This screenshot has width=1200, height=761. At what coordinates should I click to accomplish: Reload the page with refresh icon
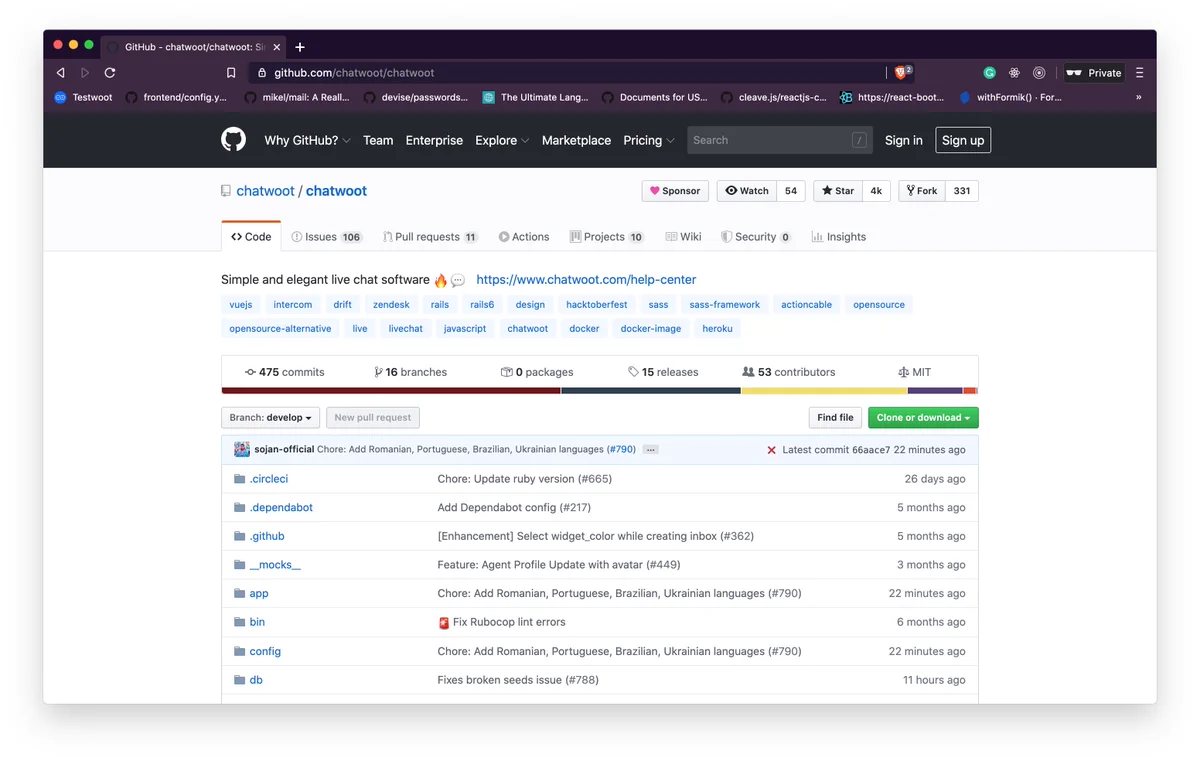(110, 73)
